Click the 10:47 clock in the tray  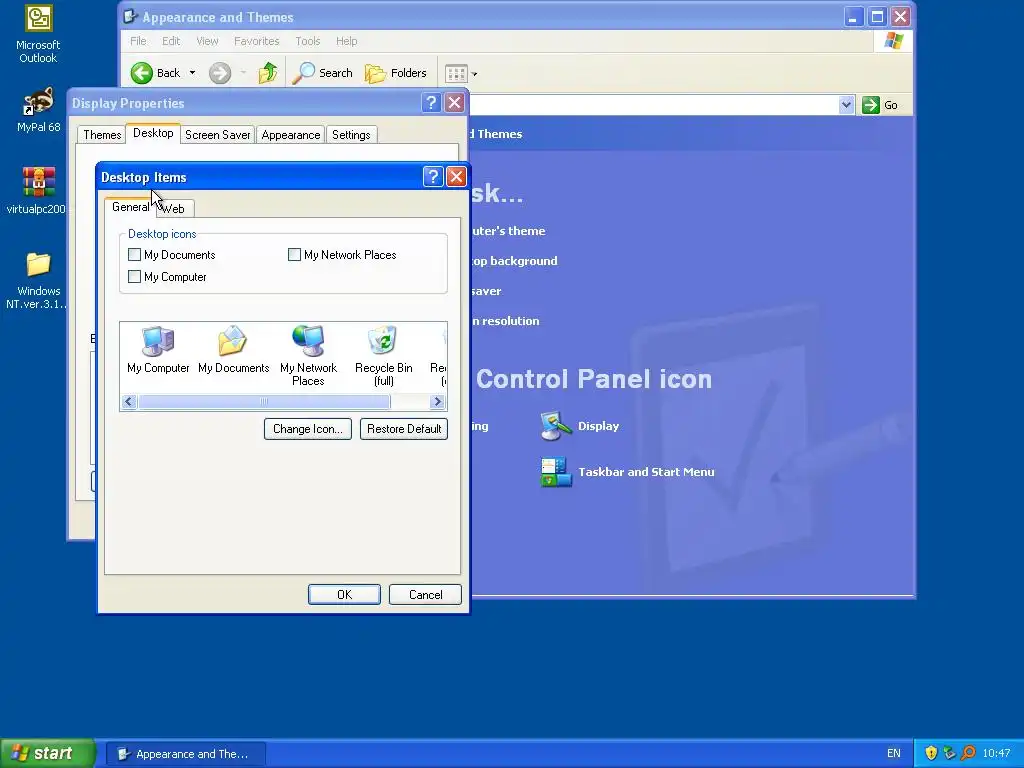pos(996,753)
